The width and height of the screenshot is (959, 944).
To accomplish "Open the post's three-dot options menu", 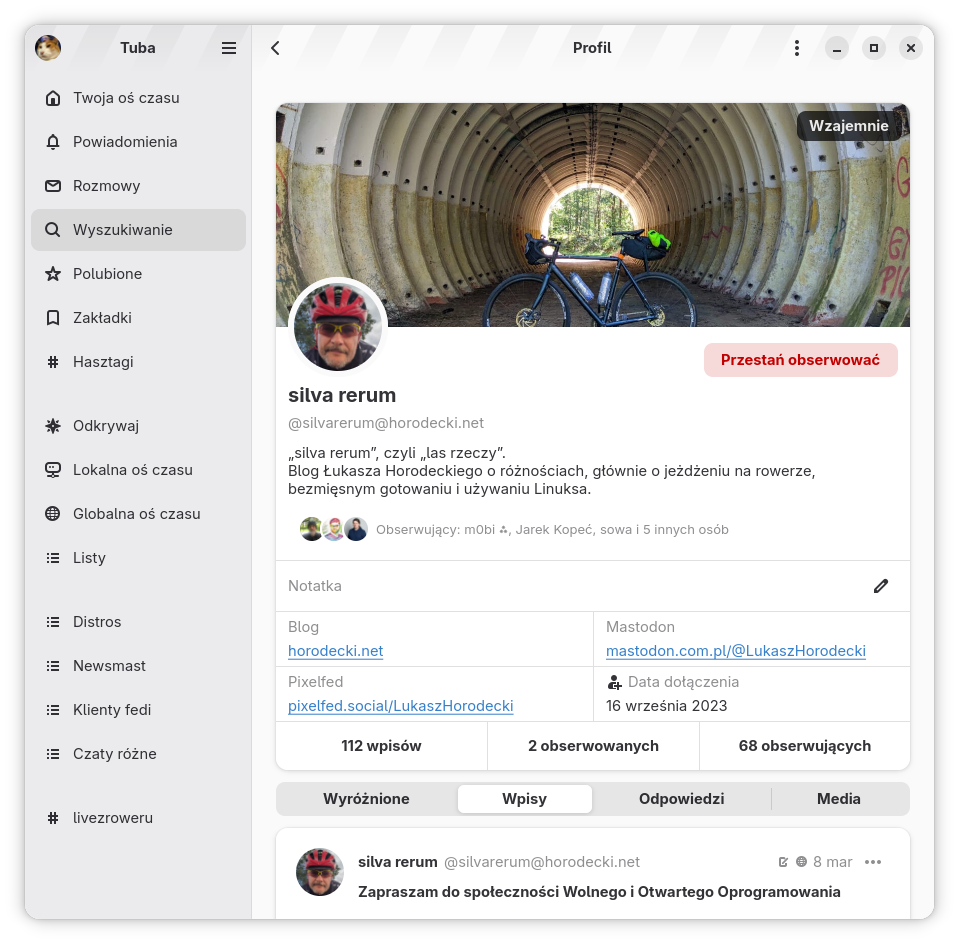I will (873, 862).
